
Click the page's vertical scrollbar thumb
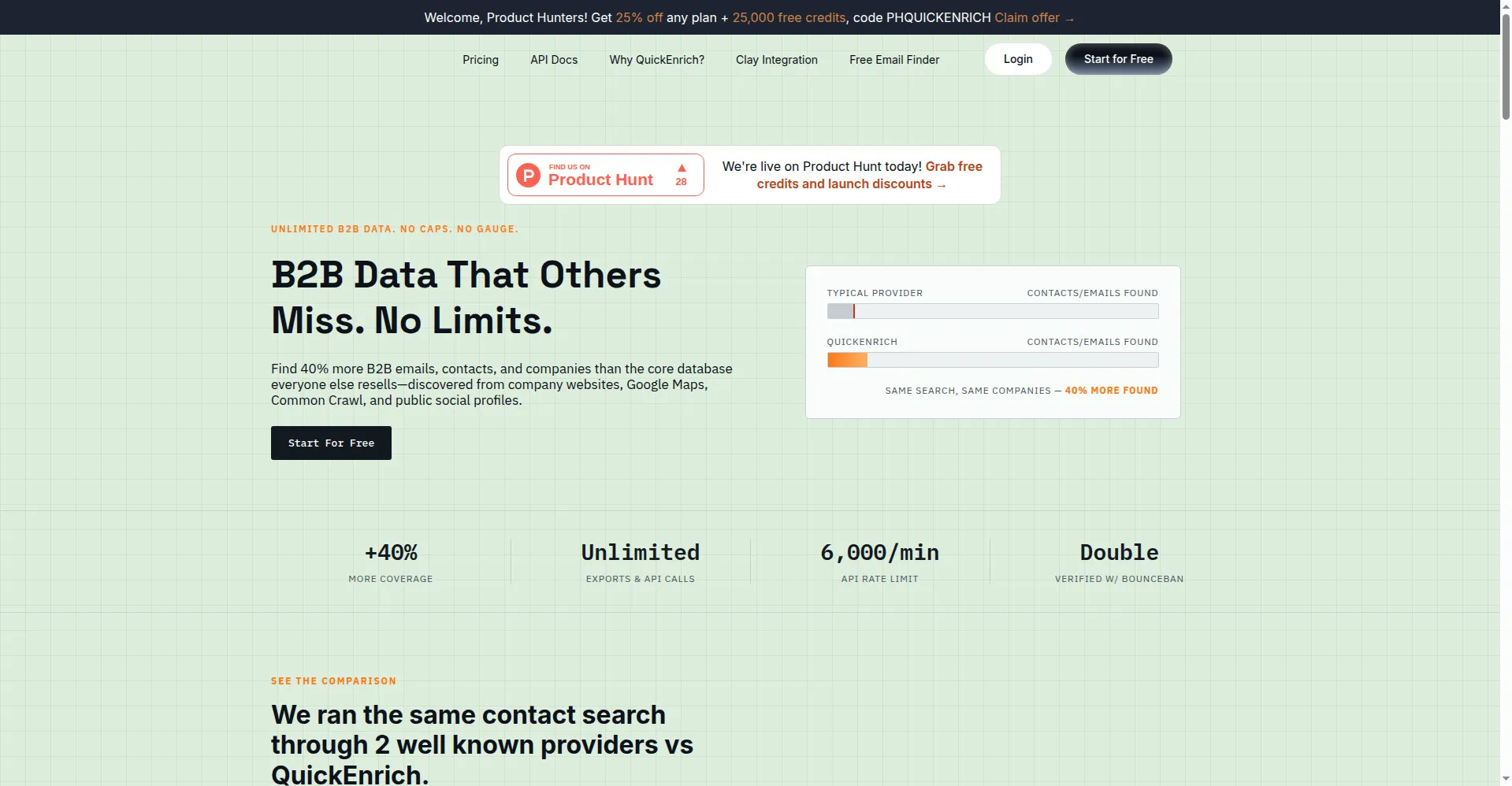(1506, 67)
